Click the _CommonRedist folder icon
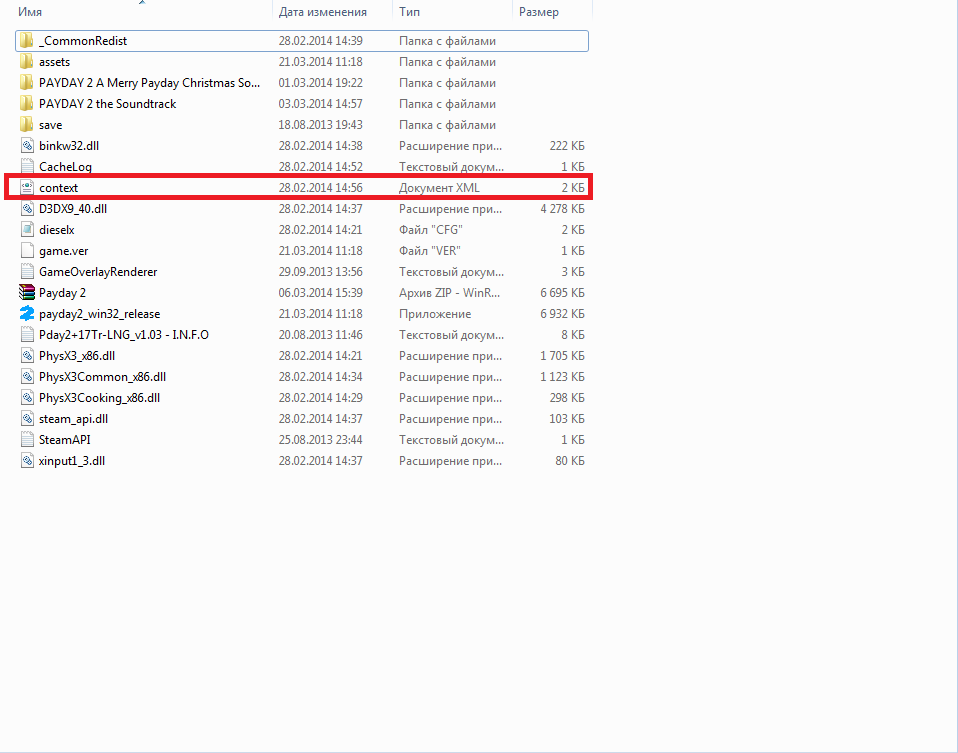Viewport: 958px width, 753px height. point(27,41)
